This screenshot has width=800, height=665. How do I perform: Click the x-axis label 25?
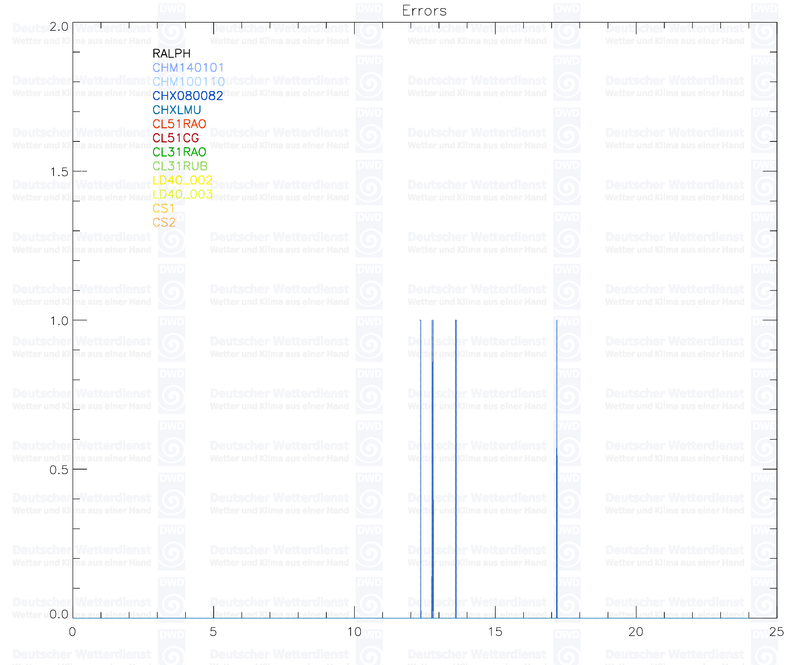click(777, 632)
